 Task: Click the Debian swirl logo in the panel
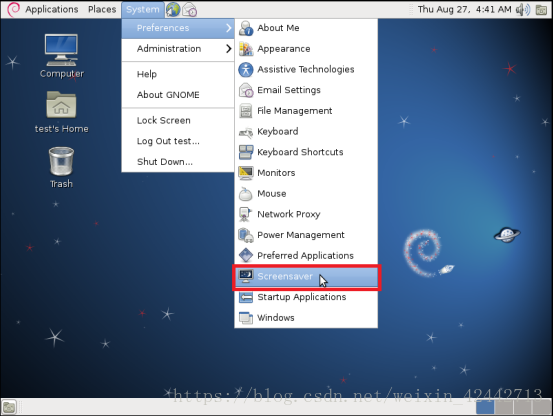point(14,9)
